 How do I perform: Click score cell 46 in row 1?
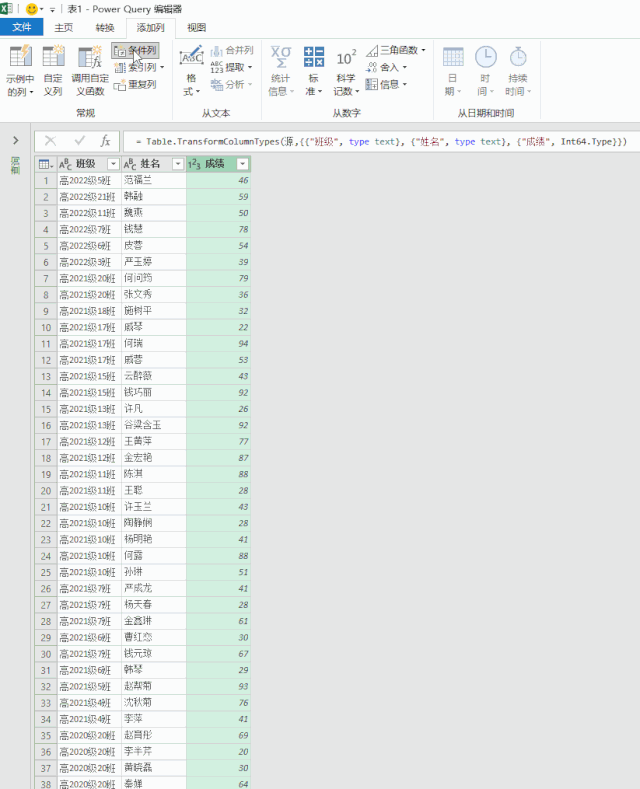pos(218,180)
